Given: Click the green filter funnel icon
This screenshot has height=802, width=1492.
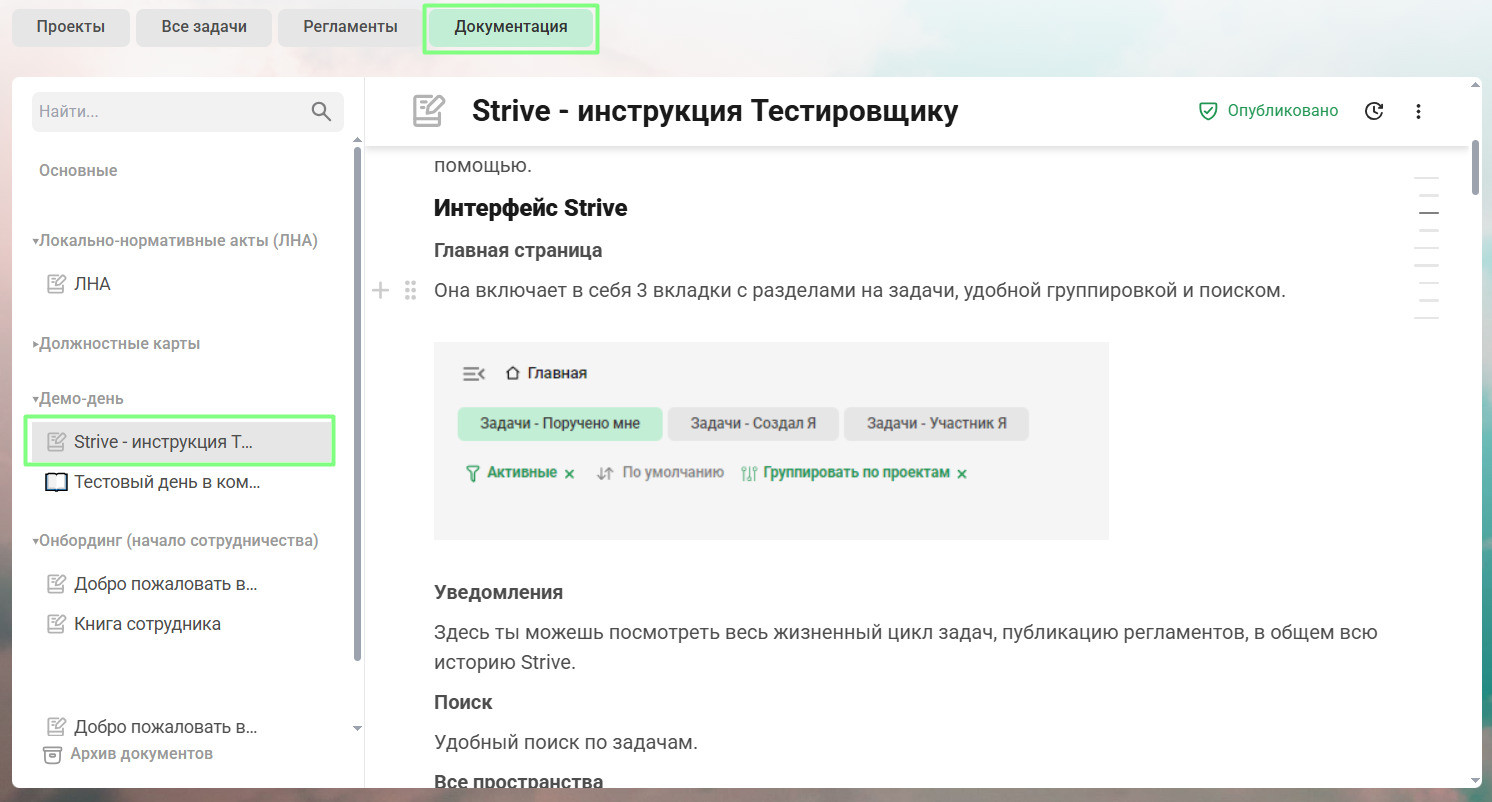Looking at the screenshot, I should (x=473, y=473).
